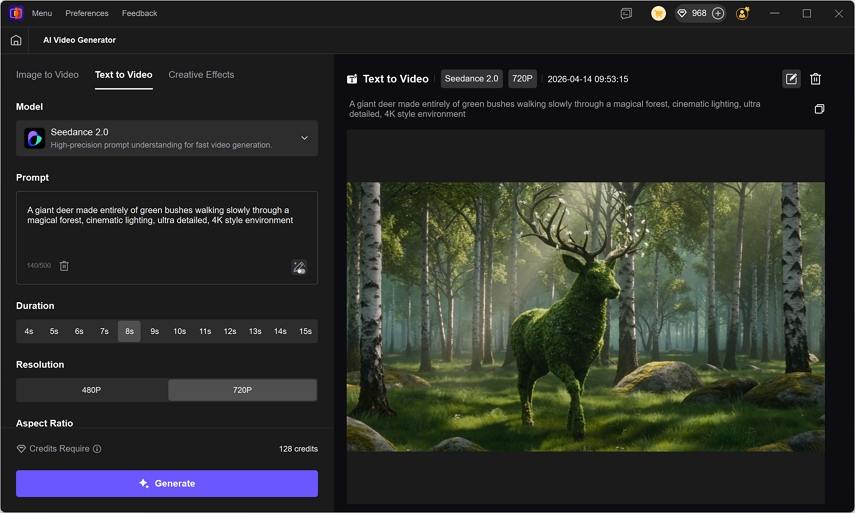Switch to Image to Video tab
855x513 pixels.
tap(47, 75)
